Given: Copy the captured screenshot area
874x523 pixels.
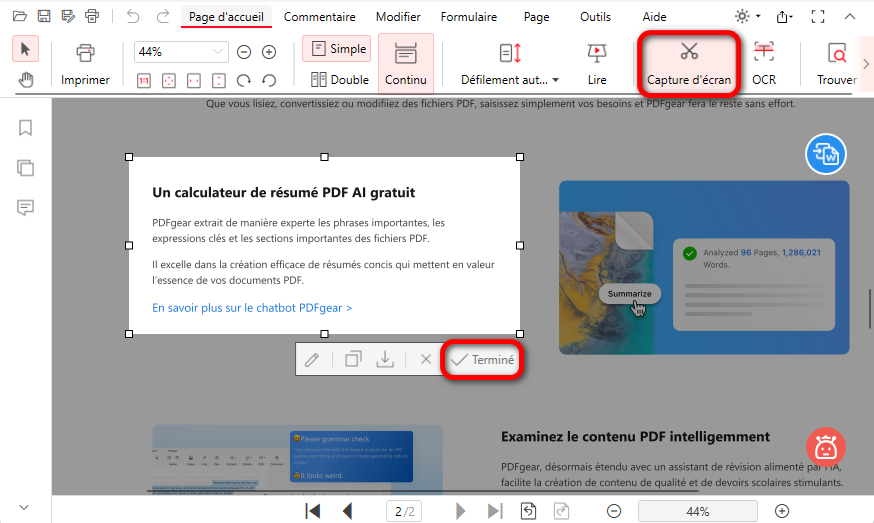Looking at the screenshot, I should (353, 359).
